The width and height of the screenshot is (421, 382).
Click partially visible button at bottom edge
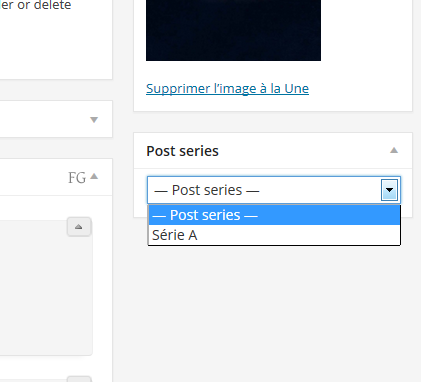79,379
